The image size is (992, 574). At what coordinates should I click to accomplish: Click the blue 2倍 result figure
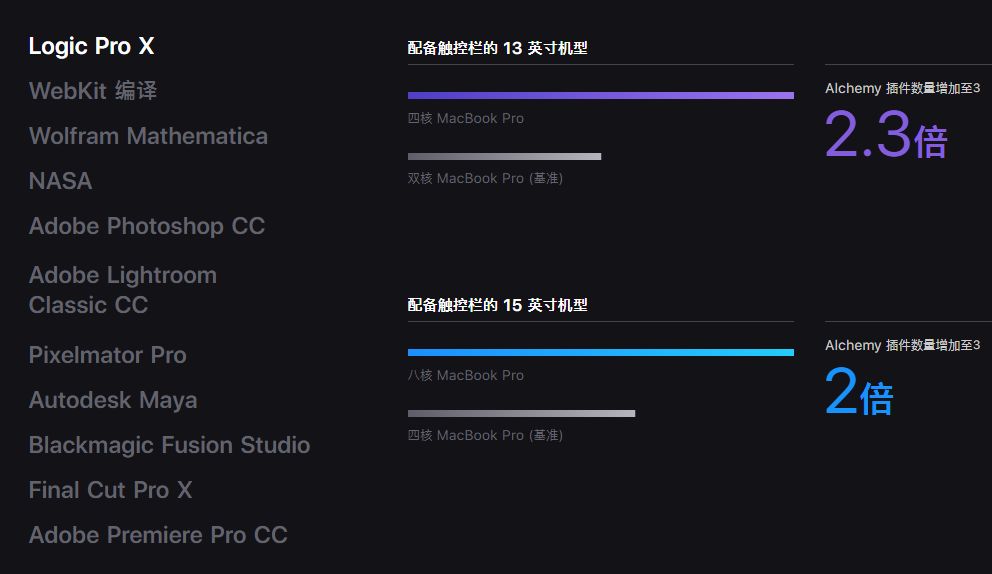click(859, 392)
